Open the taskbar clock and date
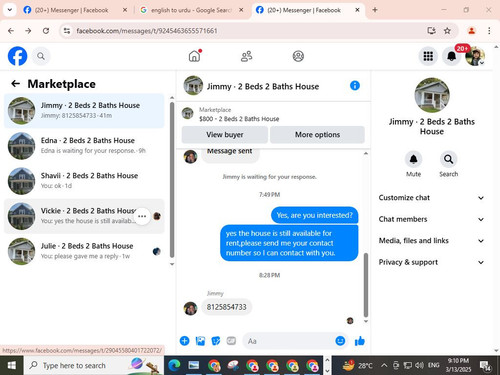Image resolution: width=500 pixels, height=375 pixels. click(458, 365)
